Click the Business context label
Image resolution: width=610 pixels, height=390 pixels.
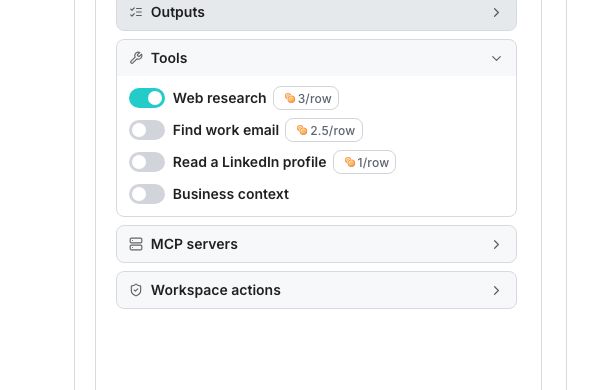[231, 194]
